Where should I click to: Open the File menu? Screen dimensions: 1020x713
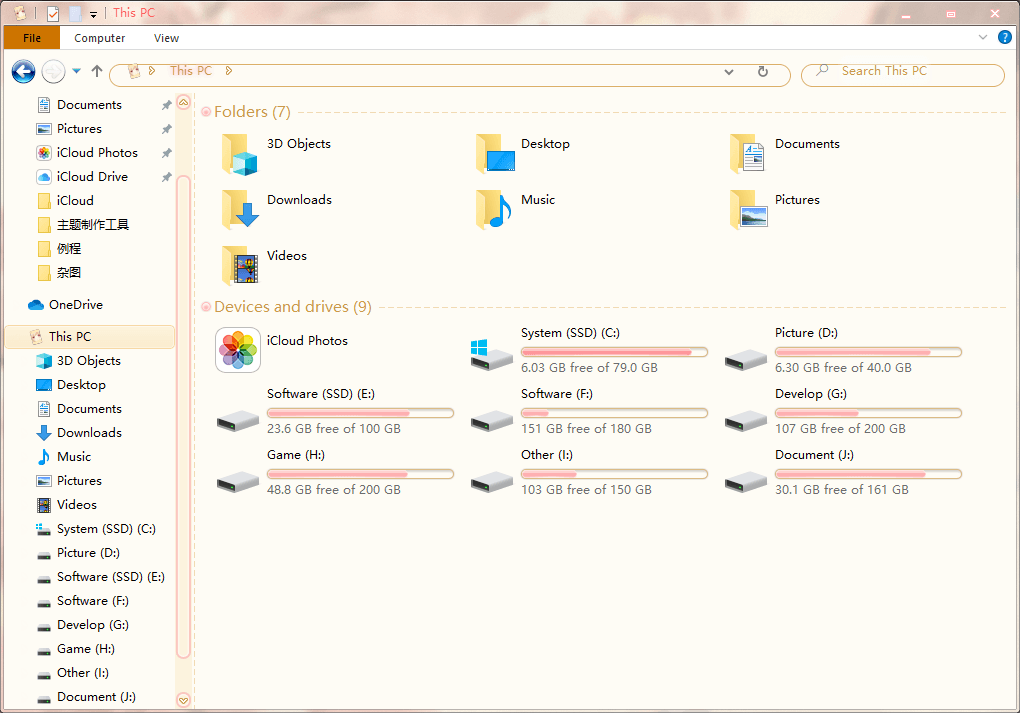tap(32, 38)
